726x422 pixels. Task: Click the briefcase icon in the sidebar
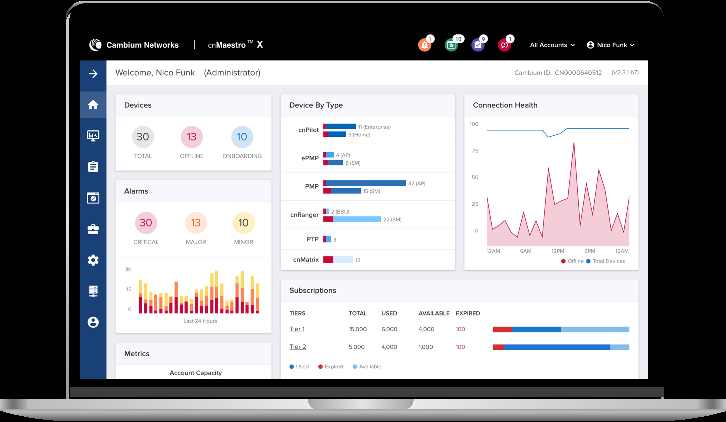click(93, 228)
